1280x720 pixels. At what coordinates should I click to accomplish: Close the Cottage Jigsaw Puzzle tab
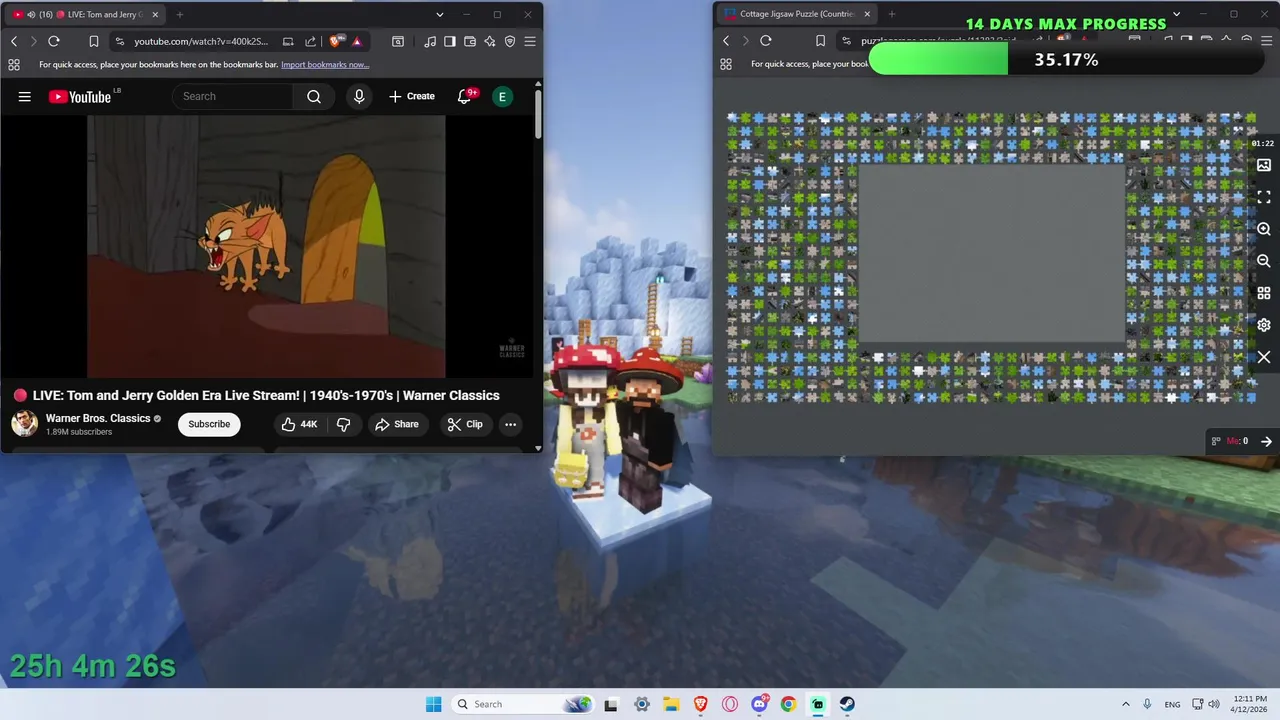867,14
